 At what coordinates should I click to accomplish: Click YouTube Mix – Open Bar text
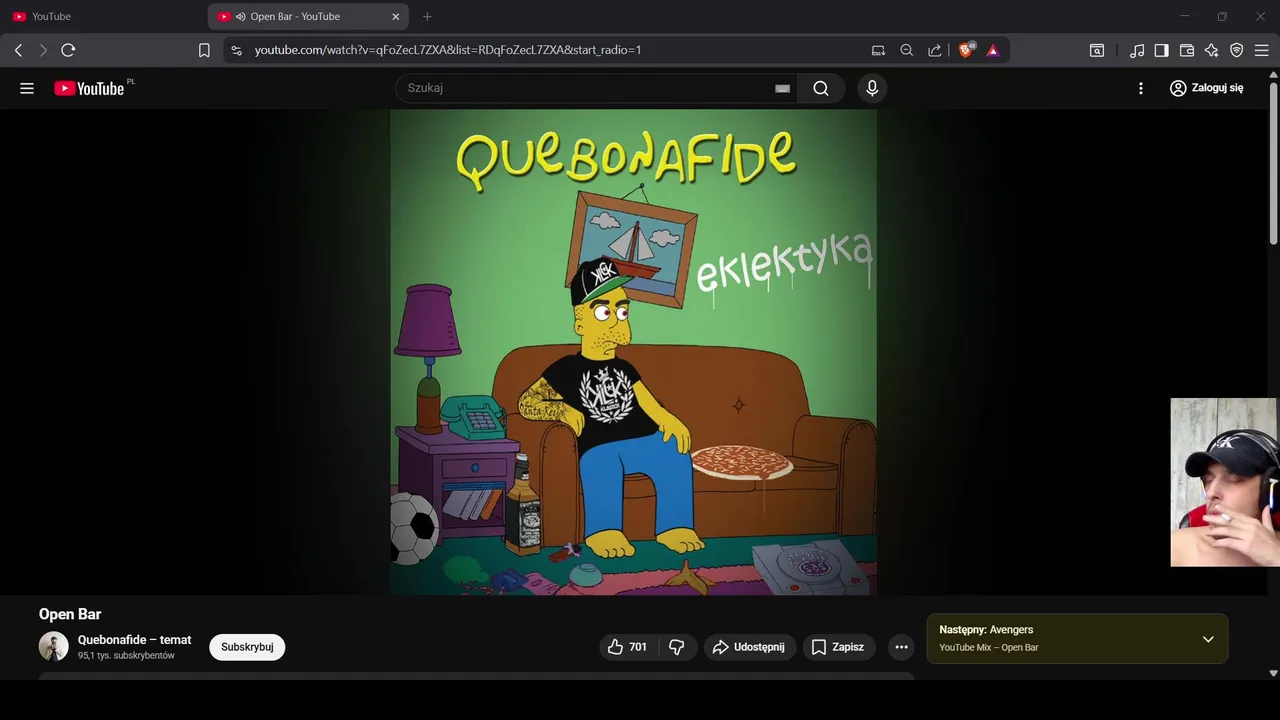[x=989, y=648]
